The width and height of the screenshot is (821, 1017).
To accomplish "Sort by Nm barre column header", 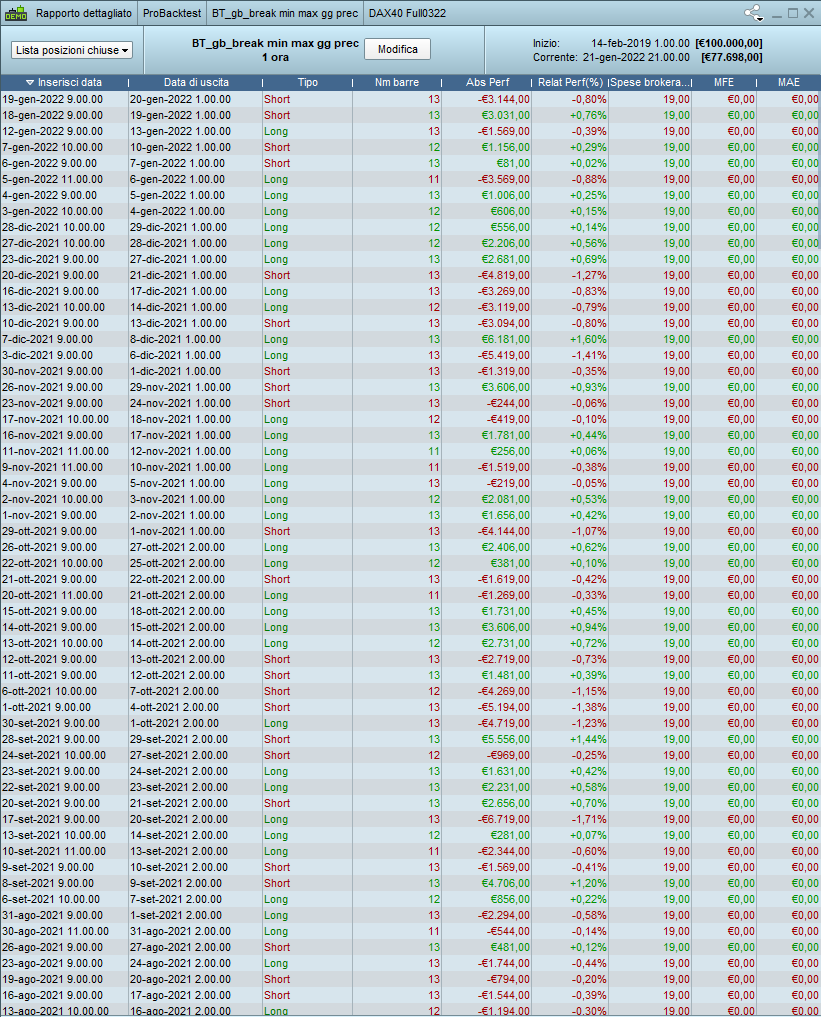I will pos(397,82).
